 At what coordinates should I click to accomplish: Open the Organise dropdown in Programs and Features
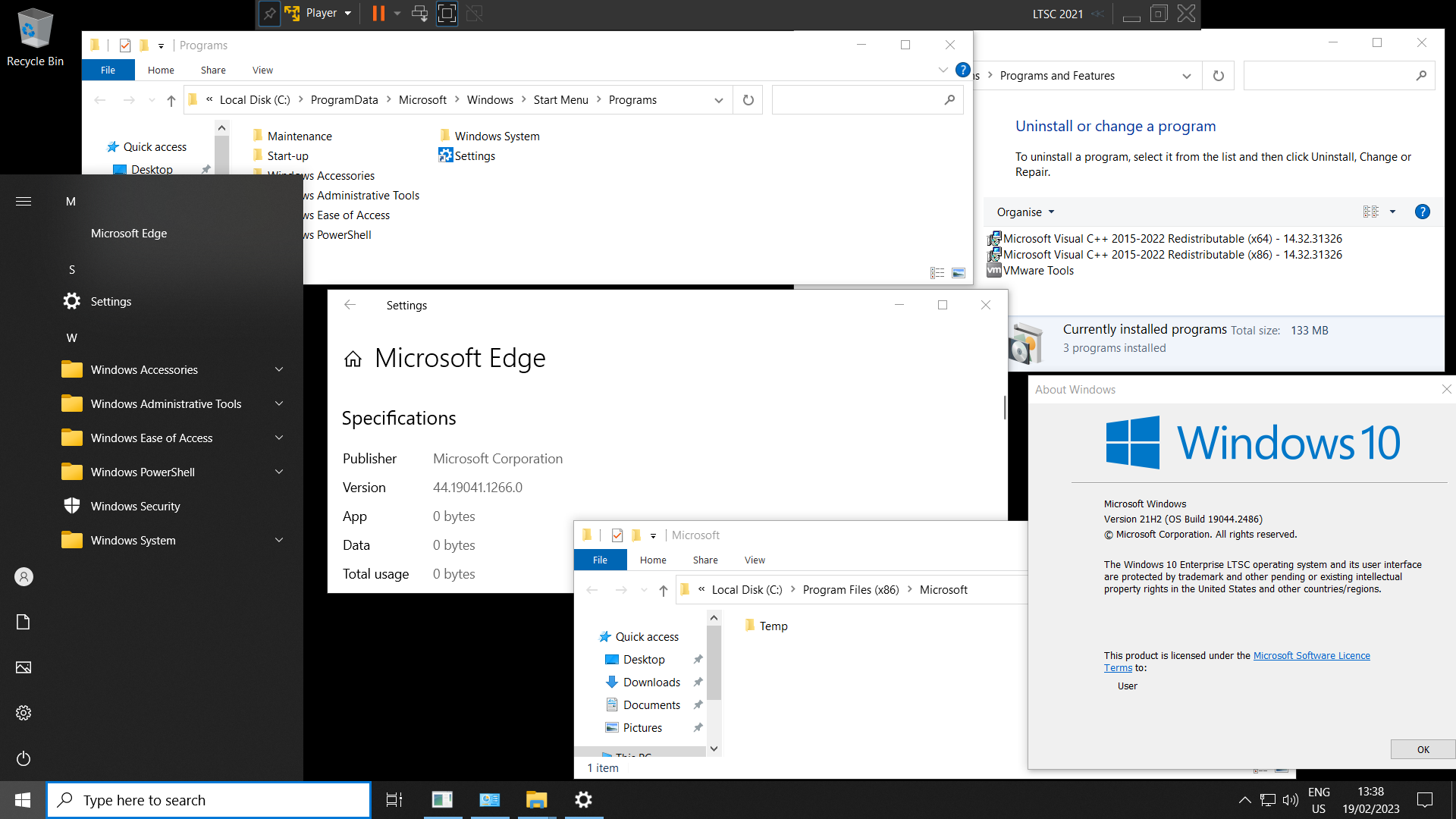tap(1024, 212)
